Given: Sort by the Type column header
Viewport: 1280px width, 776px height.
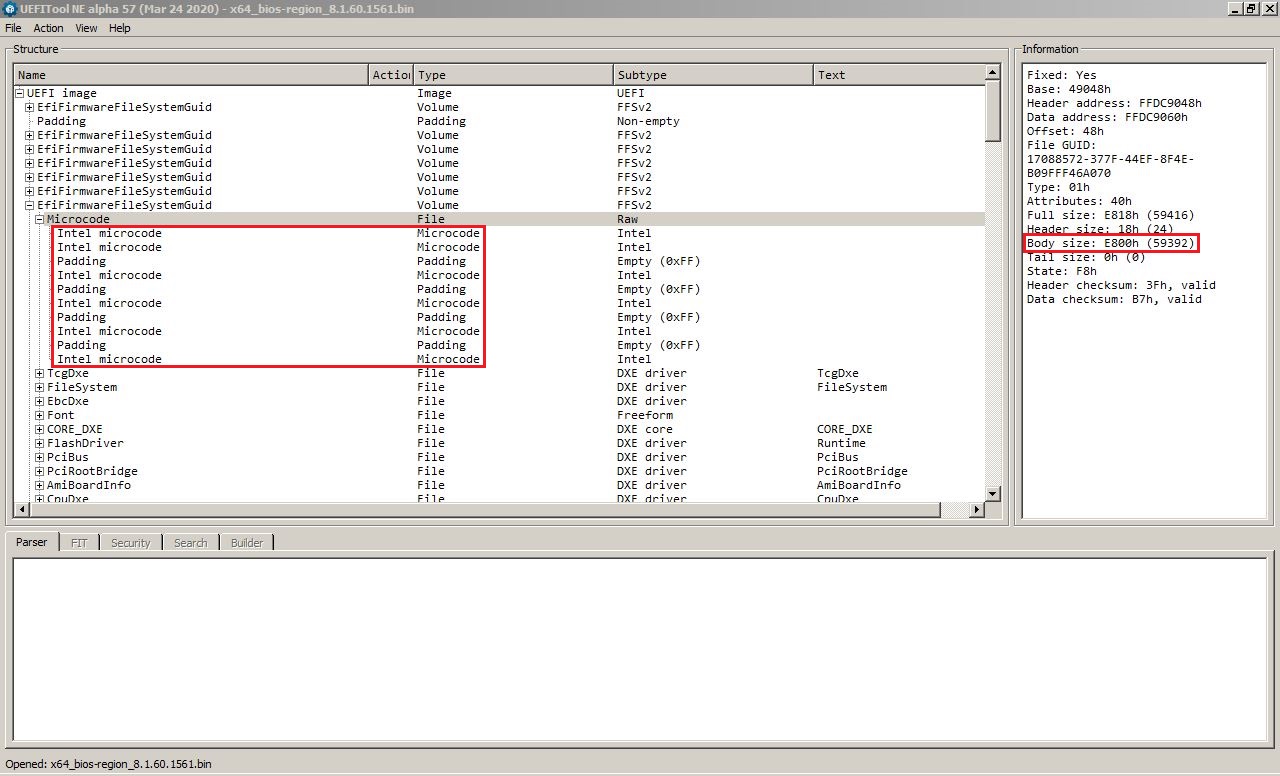Looking at the screenshot, I should tap(514, 75).
